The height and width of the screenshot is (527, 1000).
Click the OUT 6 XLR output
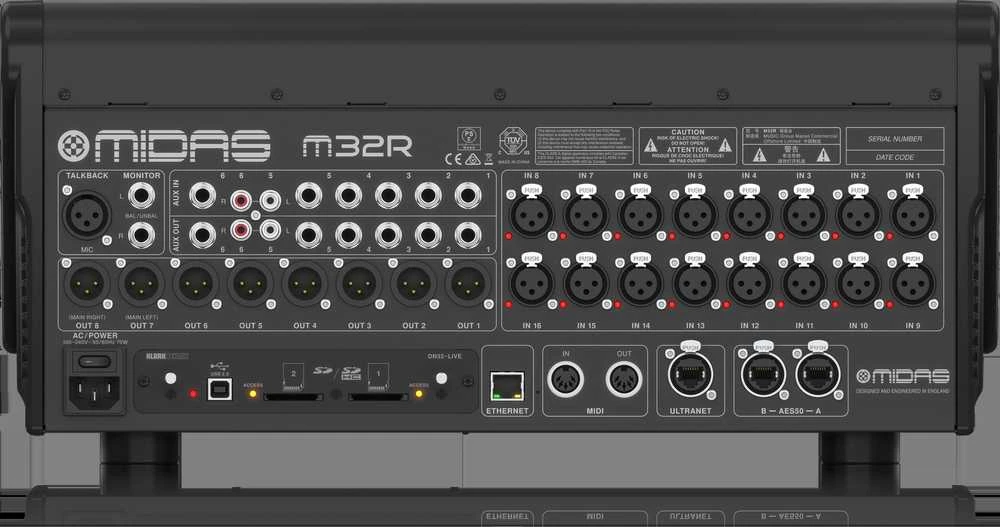tap(196, 284)
